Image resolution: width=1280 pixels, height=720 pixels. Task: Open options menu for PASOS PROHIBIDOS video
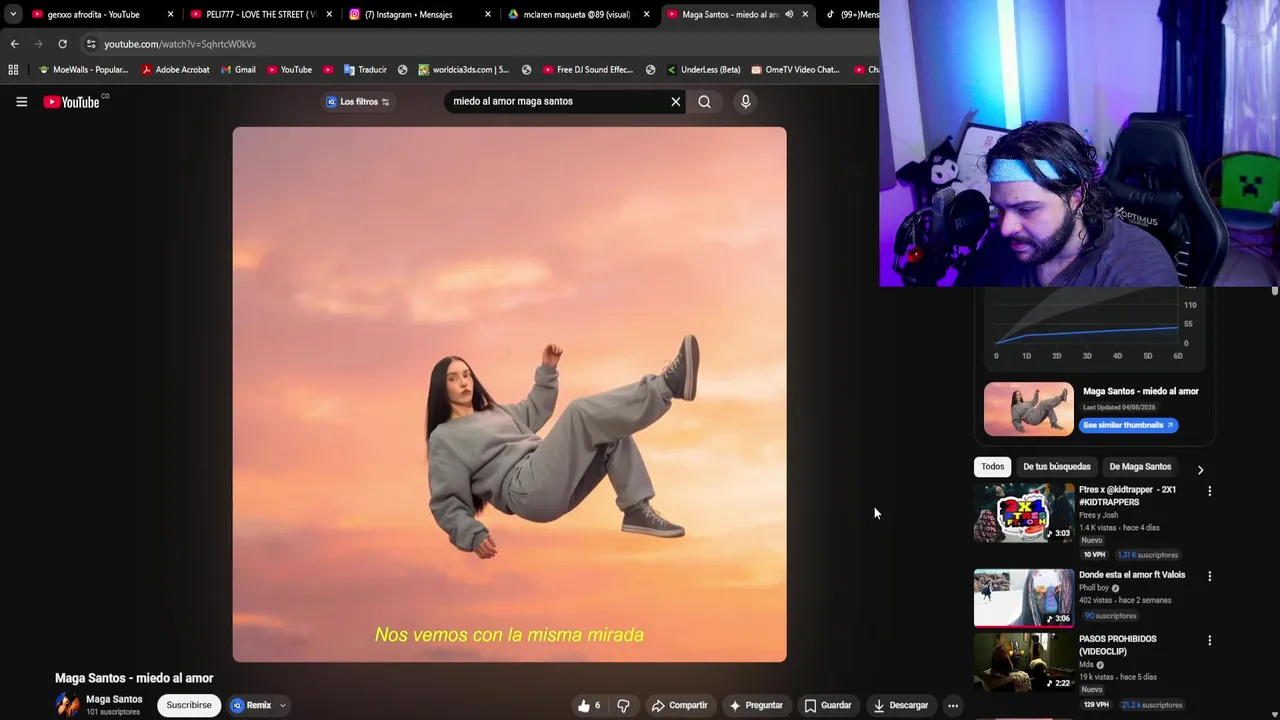coord(1209,641)
